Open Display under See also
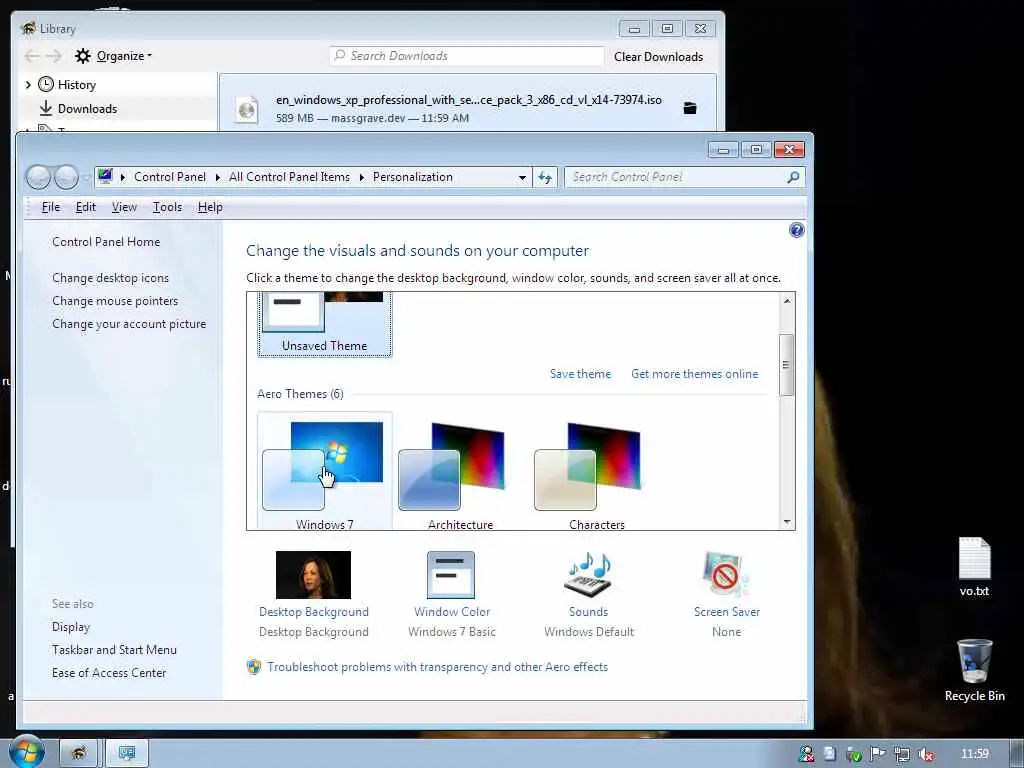 (x=71, y=627)
